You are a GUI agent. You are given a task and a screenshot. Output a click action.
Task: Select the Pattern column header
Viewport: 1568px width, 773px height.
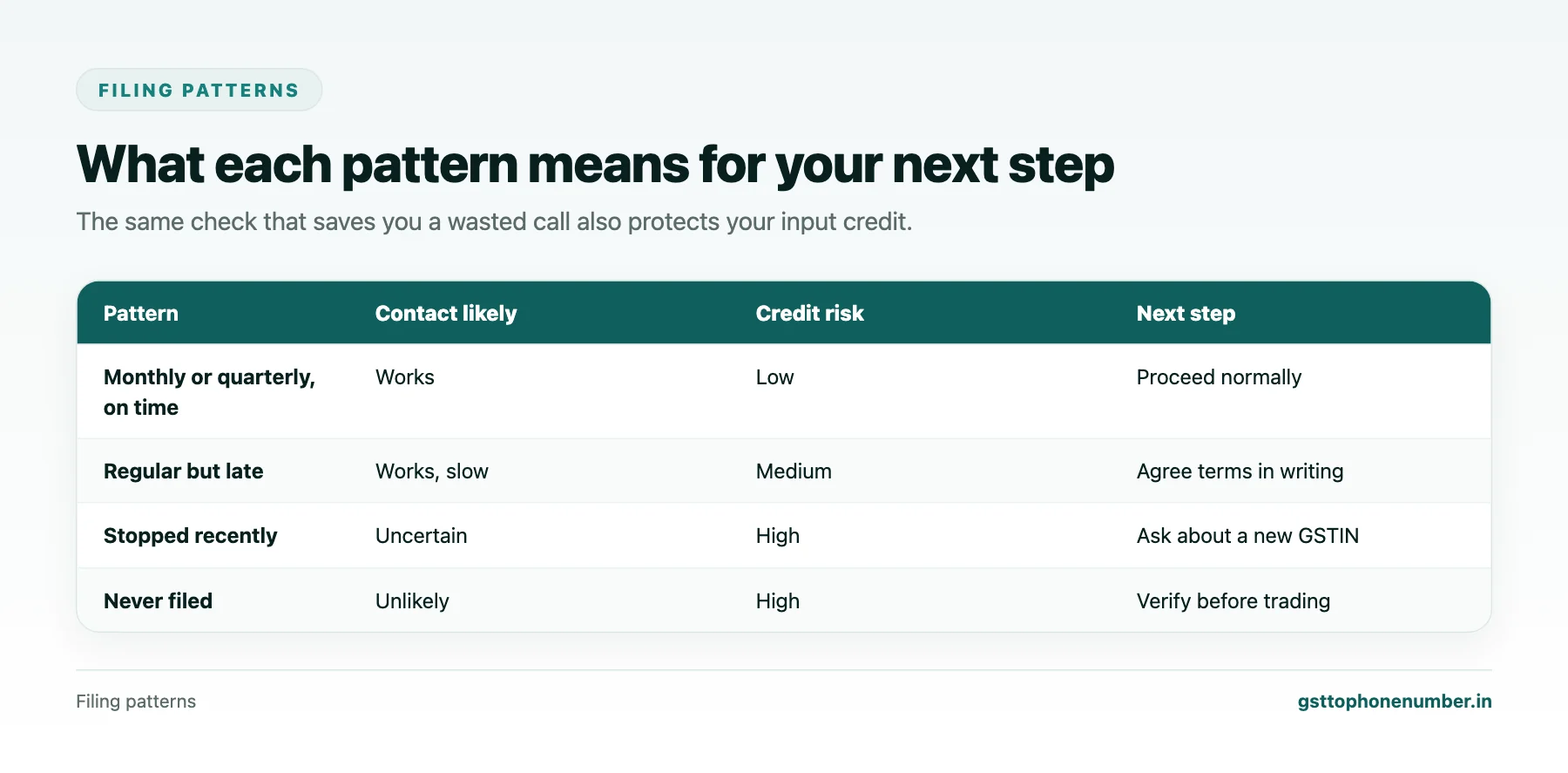point(141,314)
